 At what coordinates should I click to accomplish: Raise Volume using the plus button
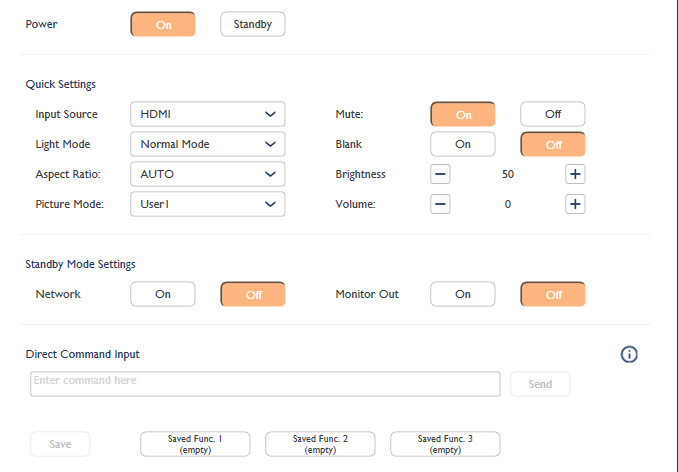click(x=575, y=204)
